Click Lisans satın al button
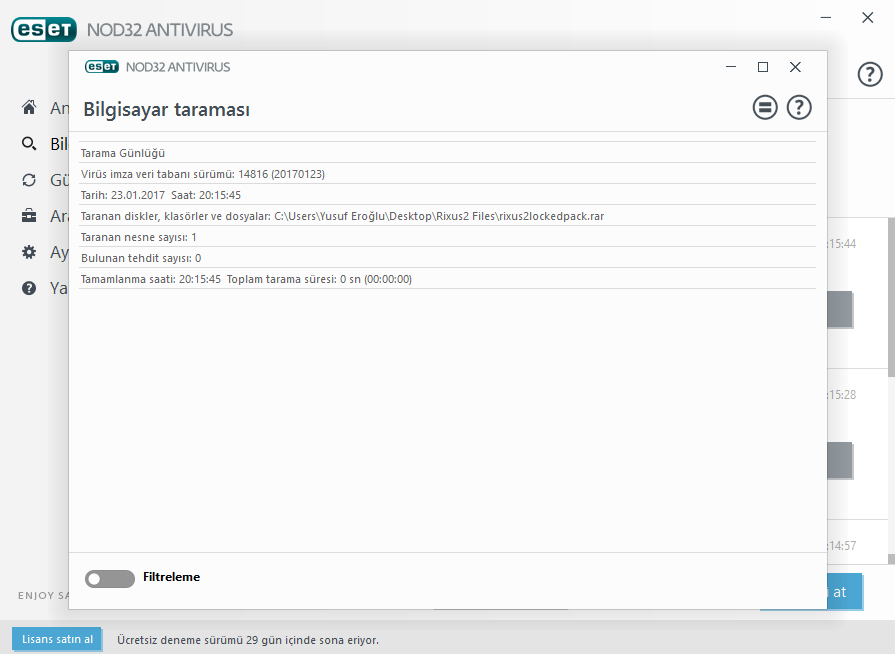Screen dimensions: 895x654 pyautogui.click(x=57, y=639)
